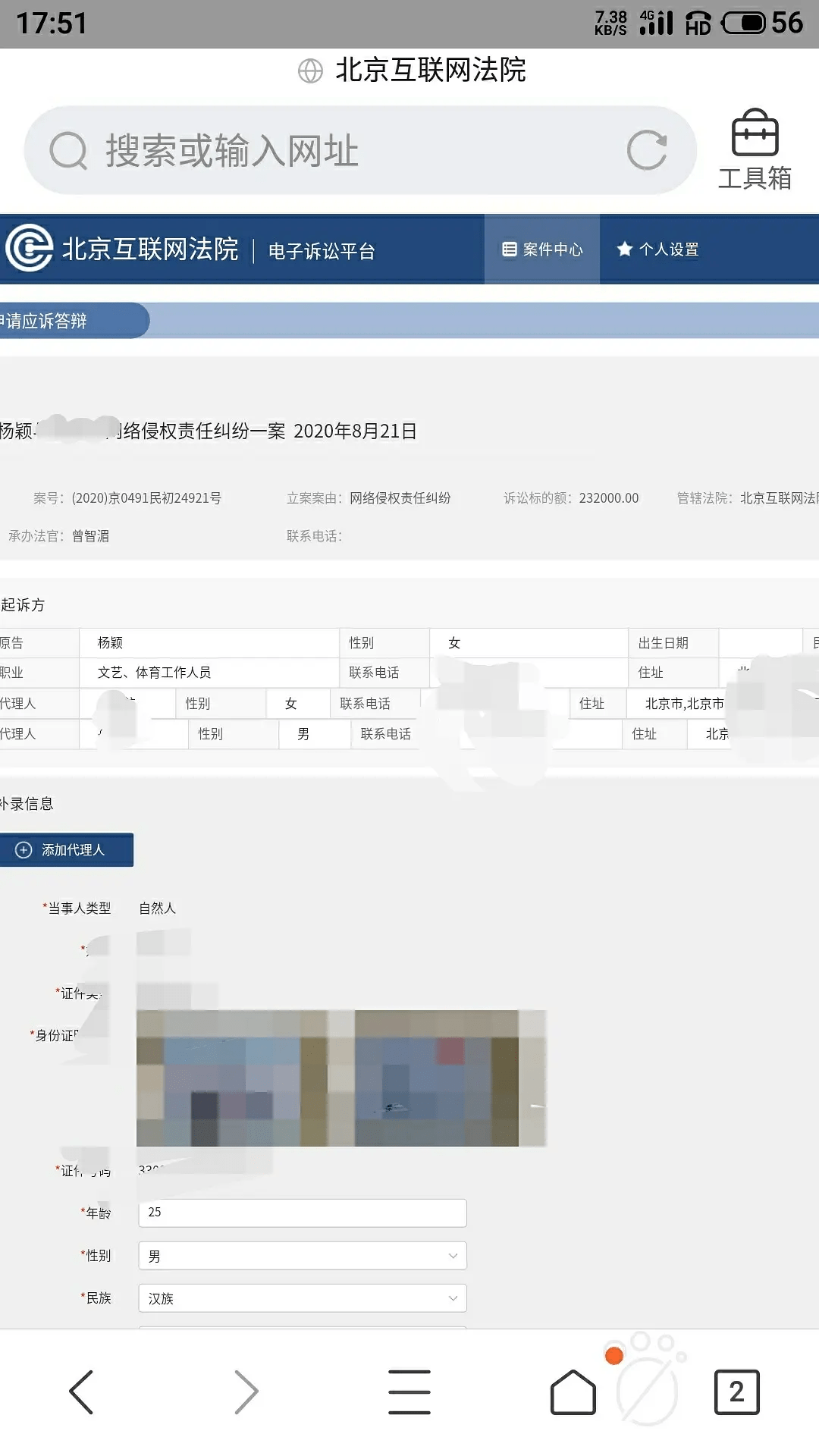Click the case number (2020)京0491民初24921号
The image size is (819, 1456).
(146, 498)
